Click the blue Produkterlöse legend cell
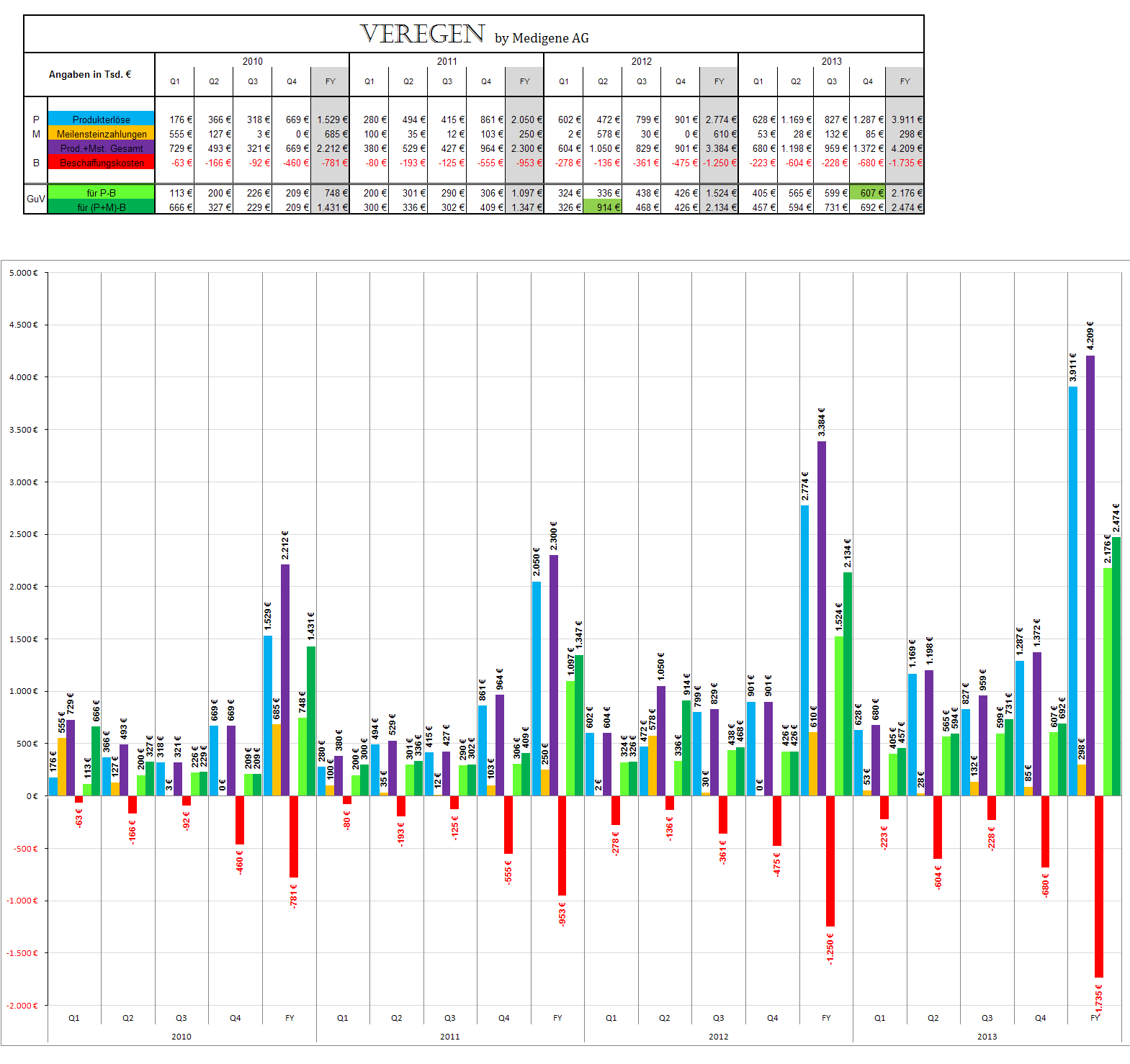This screenshot has height=1064, width=1130. click(101, 119)
